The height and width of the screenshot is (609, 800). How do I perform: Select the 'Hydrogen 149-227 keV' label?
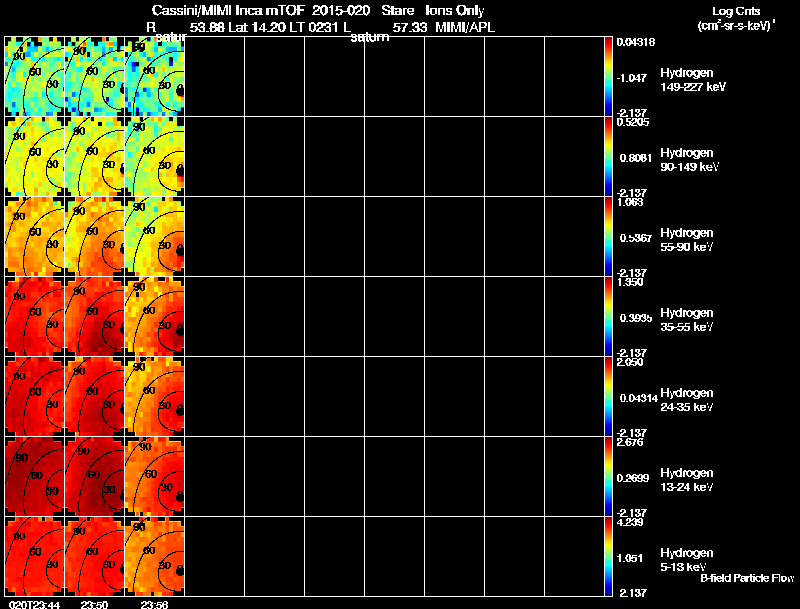(693, 80)
